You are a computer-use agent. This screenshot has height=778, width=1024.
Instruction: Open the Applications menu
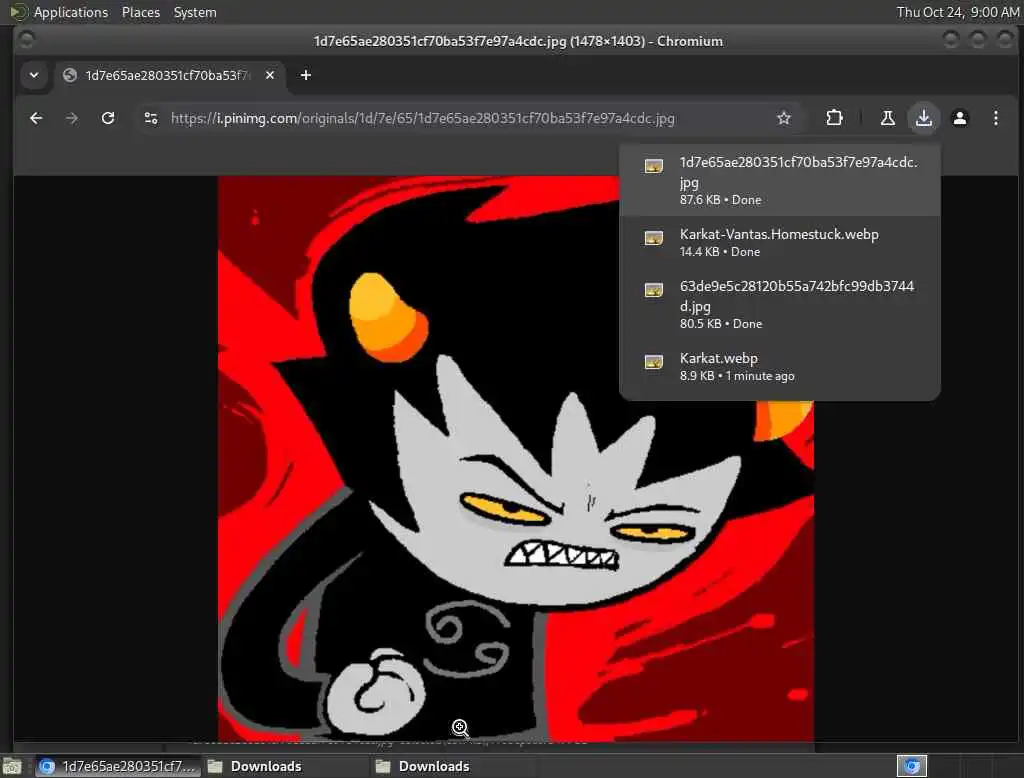click(x=71, y=12)
